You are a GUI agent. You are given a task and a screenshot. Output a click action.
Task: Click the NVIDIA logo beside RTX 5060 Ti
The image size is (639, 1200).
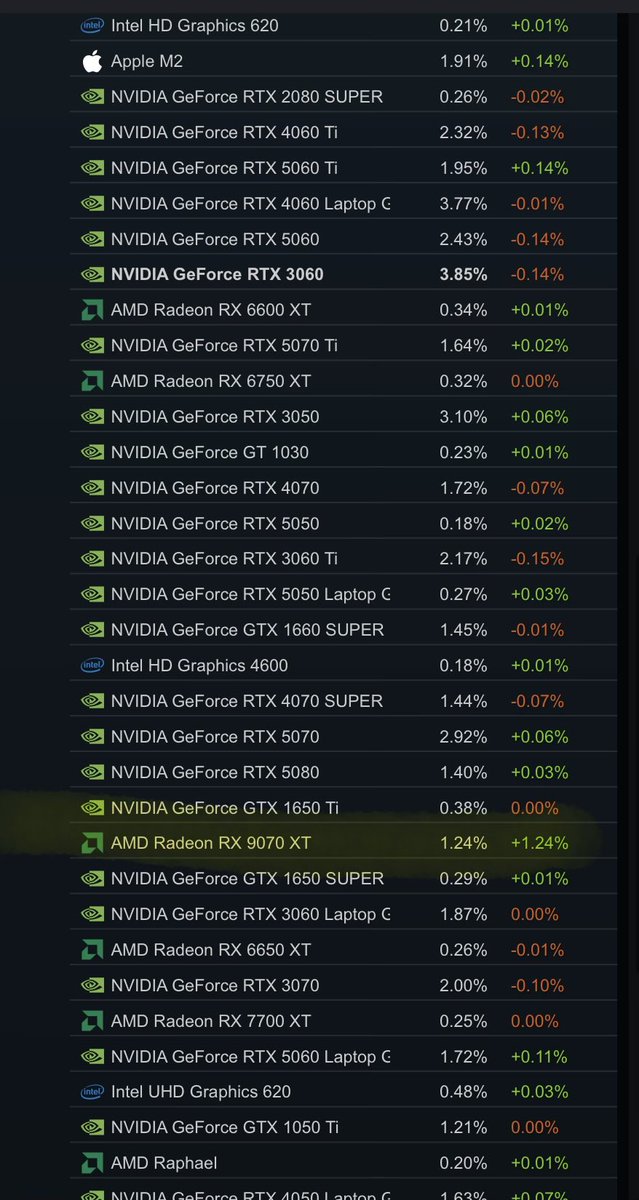pyautogui.click(x=92, y=168)
